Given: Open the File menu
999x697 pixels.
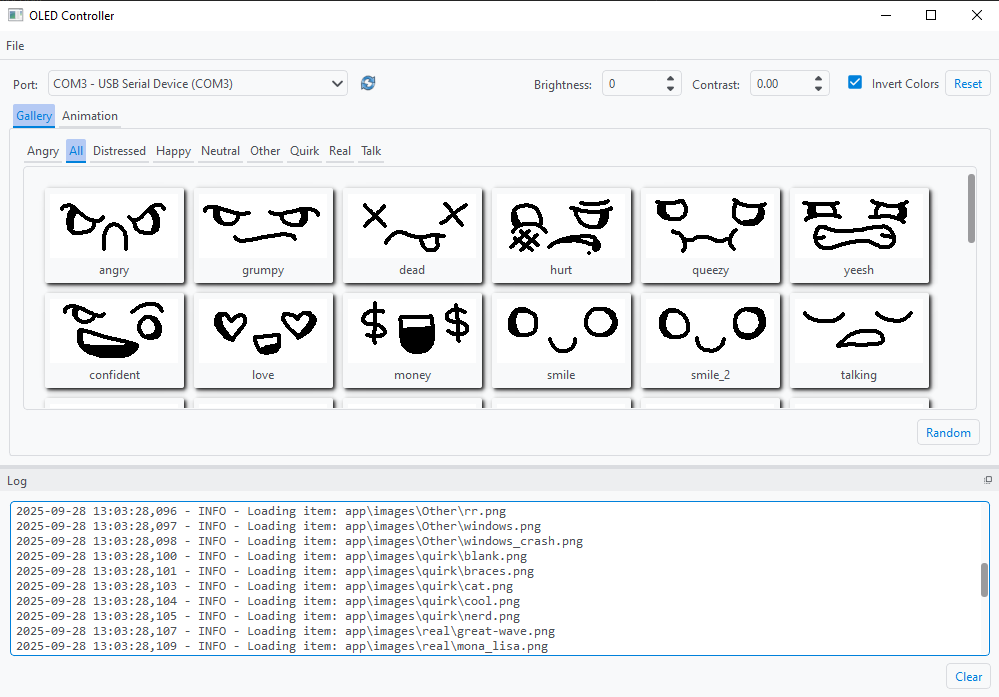Looking at the screenshot, I should coord(15,46).
